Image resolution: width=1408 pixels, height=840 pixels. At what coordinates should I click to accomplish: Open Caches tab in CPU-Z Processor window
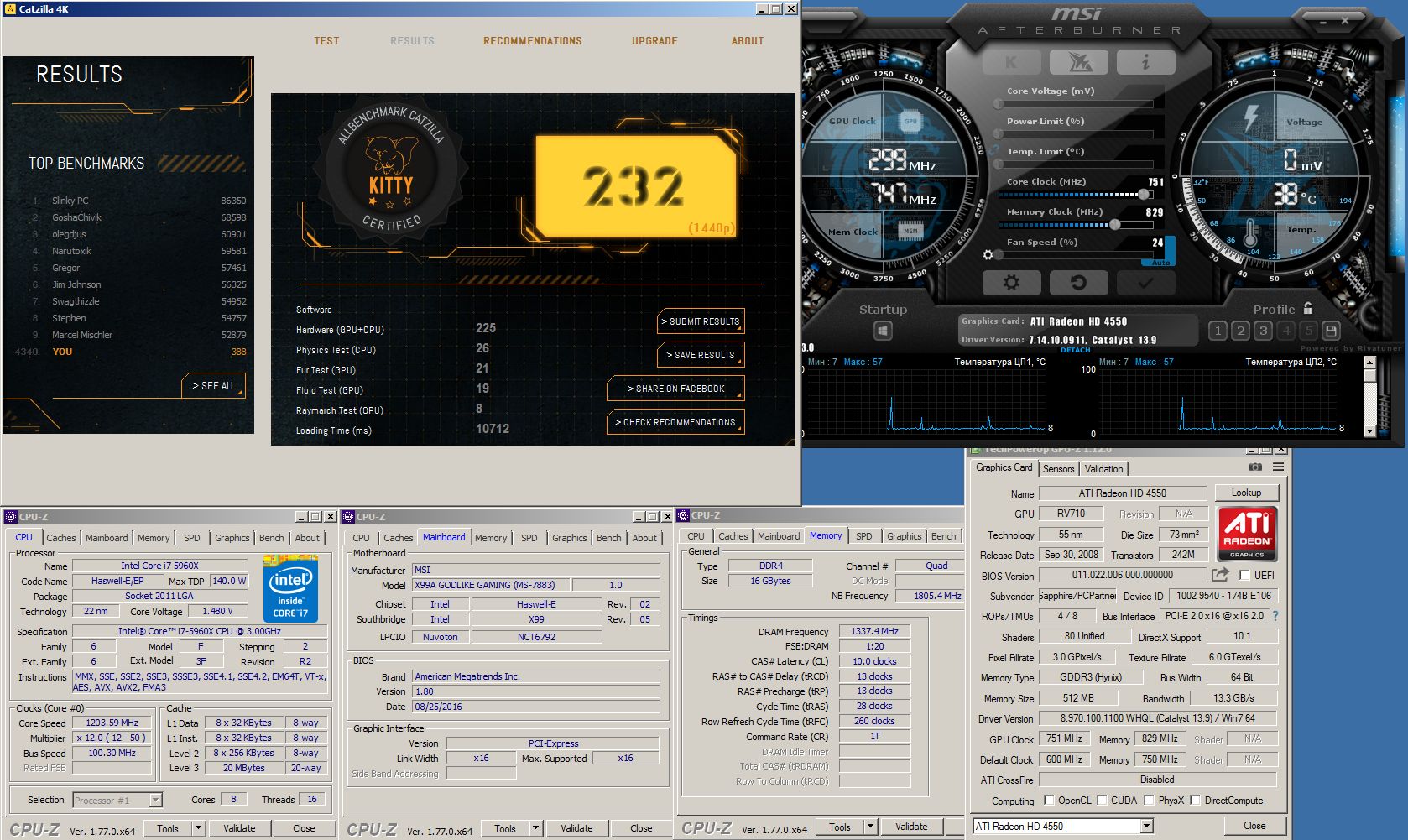61,538
